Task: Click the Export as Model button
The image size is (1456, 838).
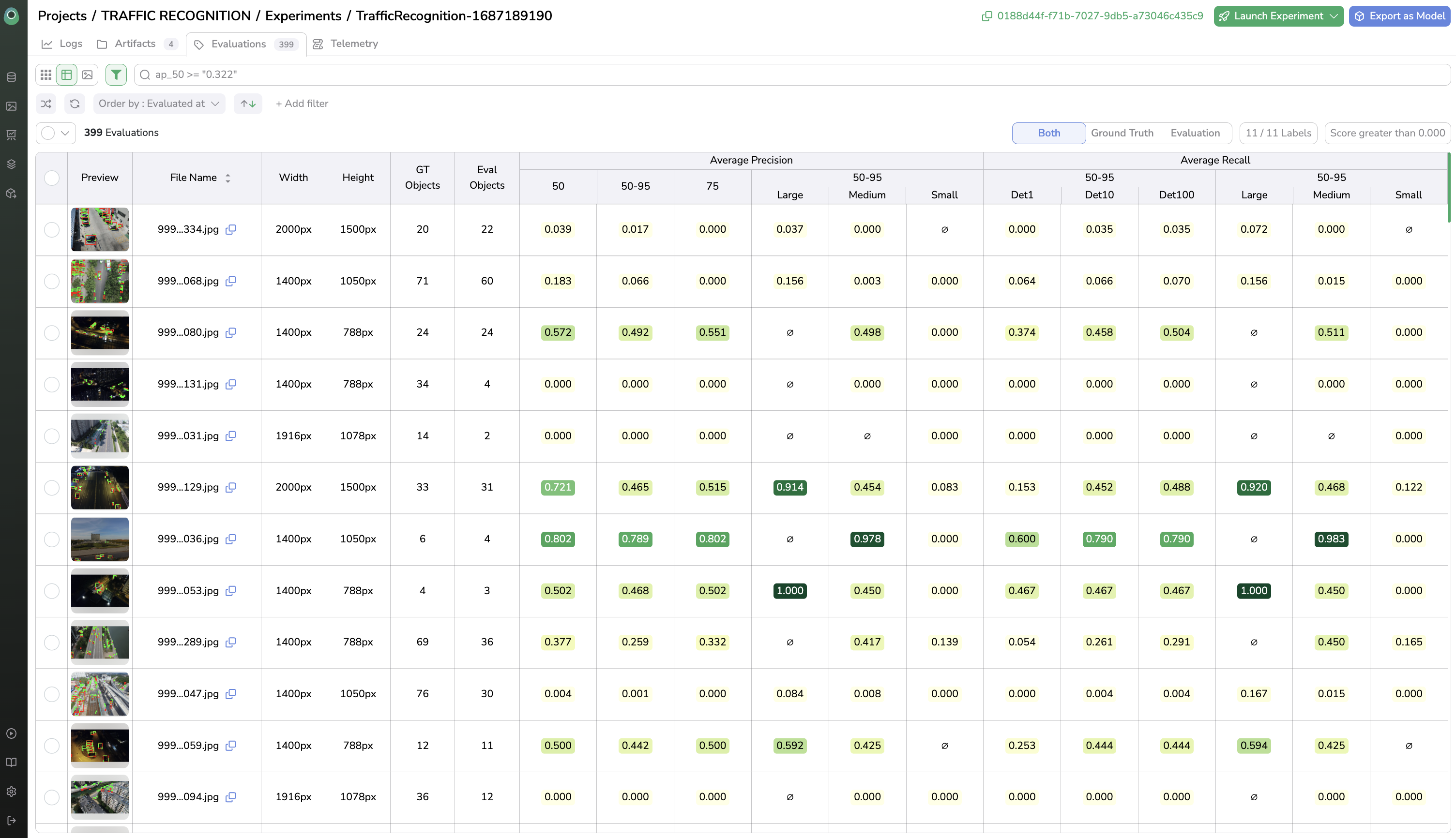Action: 1399,16
